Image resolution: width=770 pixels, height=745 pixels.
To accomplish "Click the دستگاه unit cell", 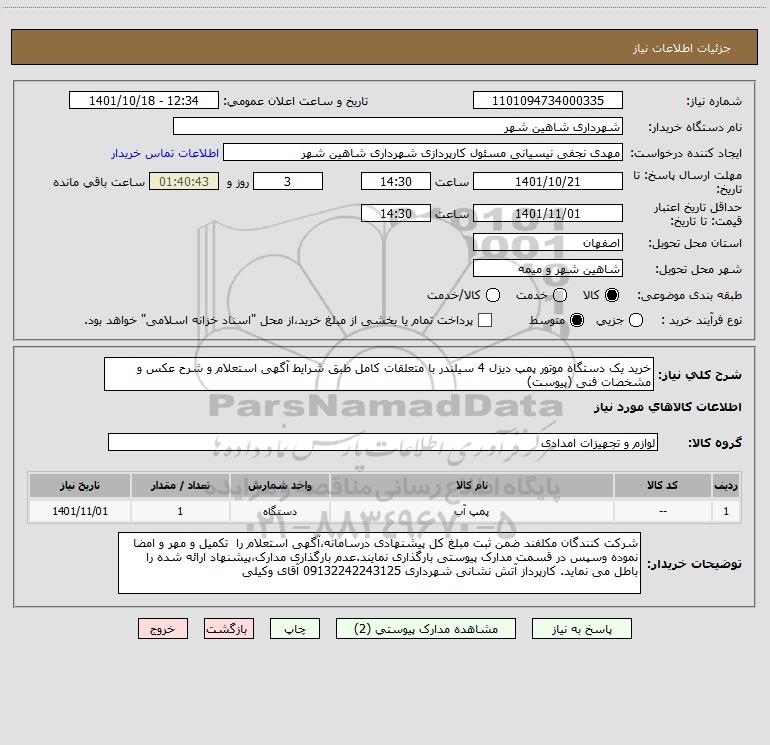I will click(279, 511).
